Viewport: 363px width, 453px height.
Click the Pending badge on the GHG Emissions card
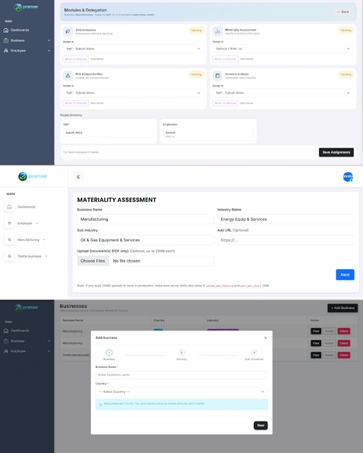(x=196, y=30)
